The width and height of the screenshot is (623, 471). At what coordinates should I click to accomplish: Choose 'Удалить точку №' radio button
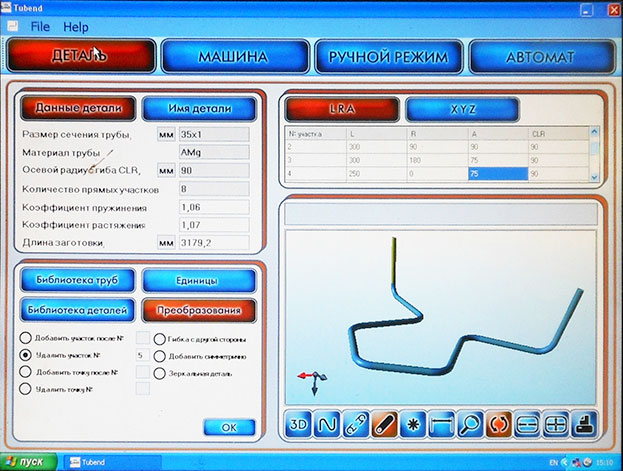pos(25,389)
